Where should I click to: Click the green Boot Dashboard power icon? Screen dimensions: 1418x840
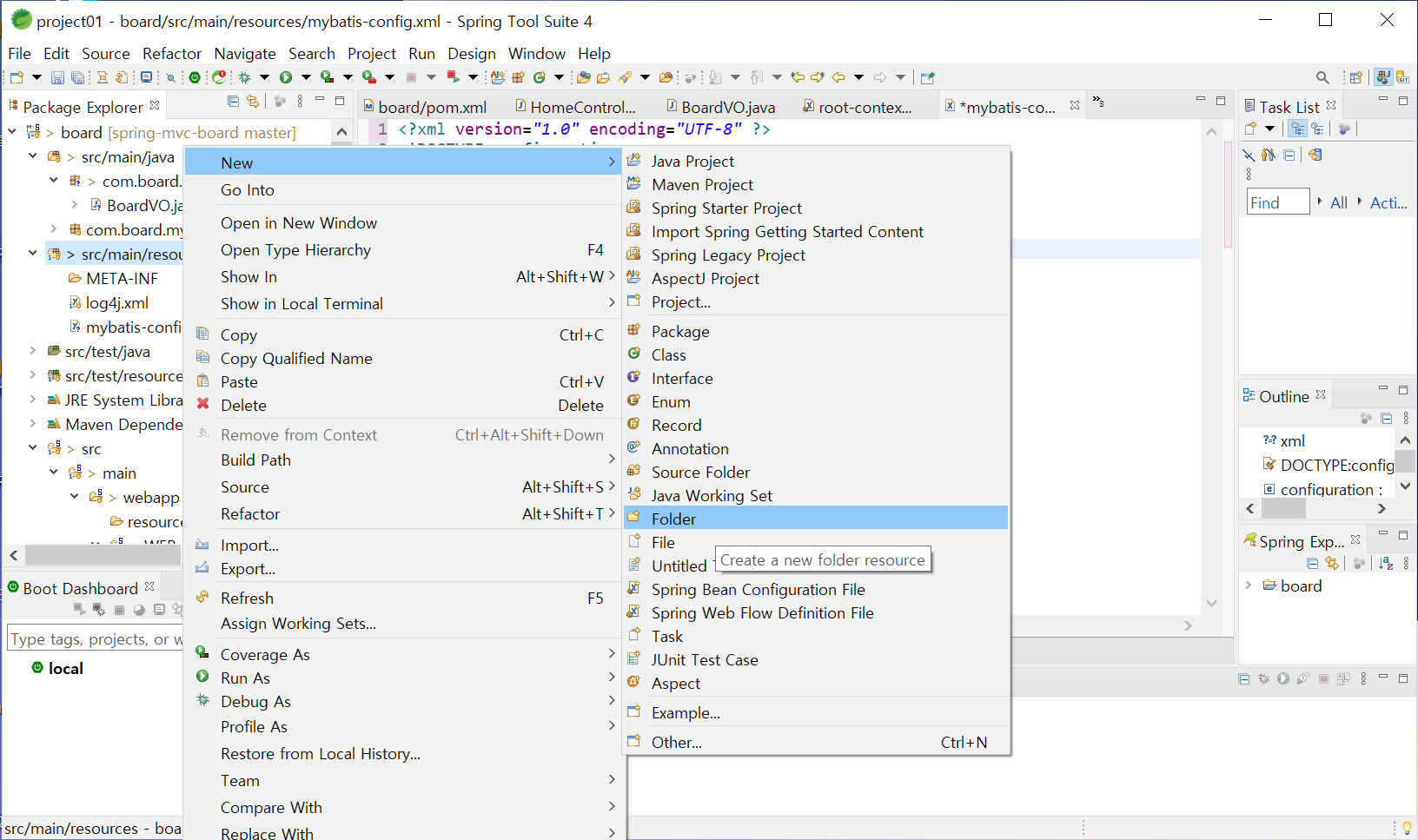(x=195, y=77)
